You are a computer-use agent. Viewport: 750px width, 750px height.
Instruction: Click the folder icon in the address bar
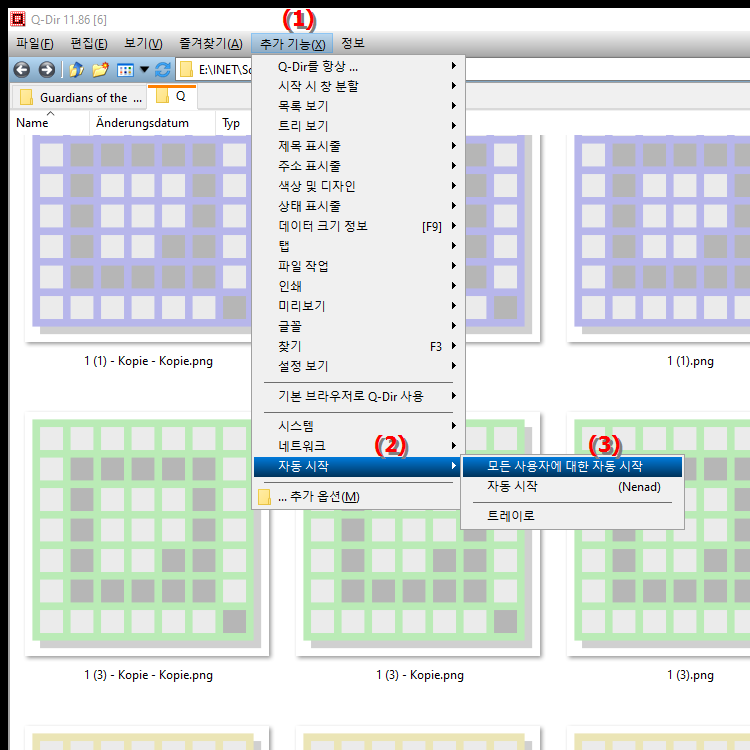(186, 70)
